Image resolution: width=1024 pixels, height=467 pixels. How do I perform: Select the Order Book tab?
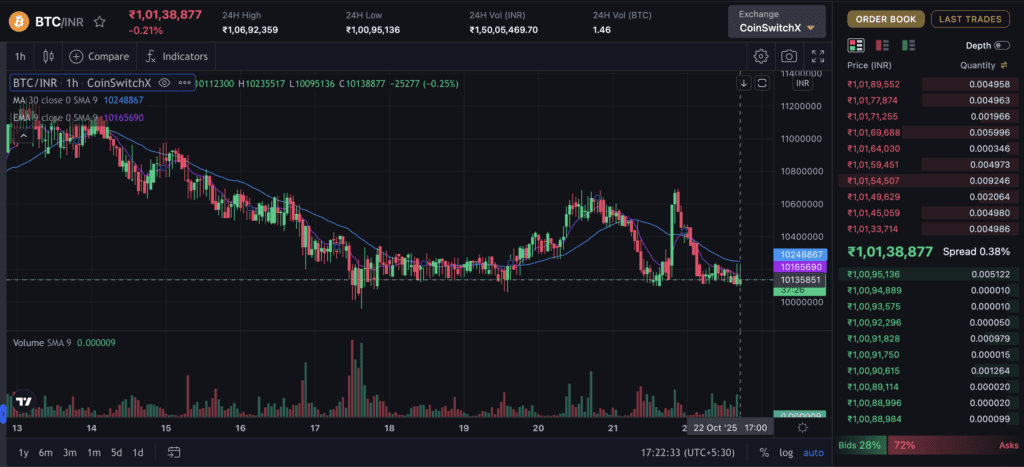[x=885, y=18]
